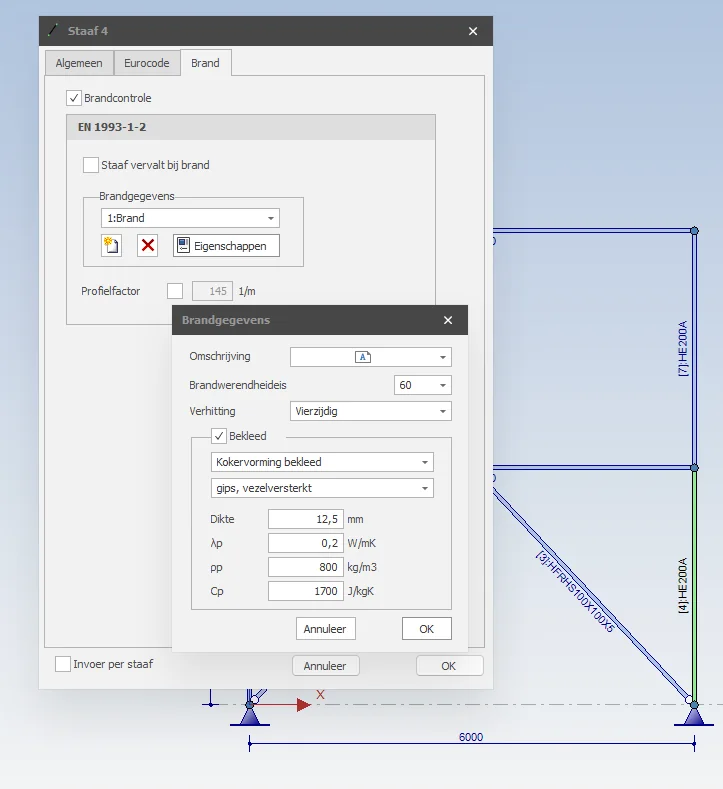Screen dimensions: 723x789
Task: Click Annuleer in Staaf 4 dialog
Action: pyautogui.click(x=326, y=666)
